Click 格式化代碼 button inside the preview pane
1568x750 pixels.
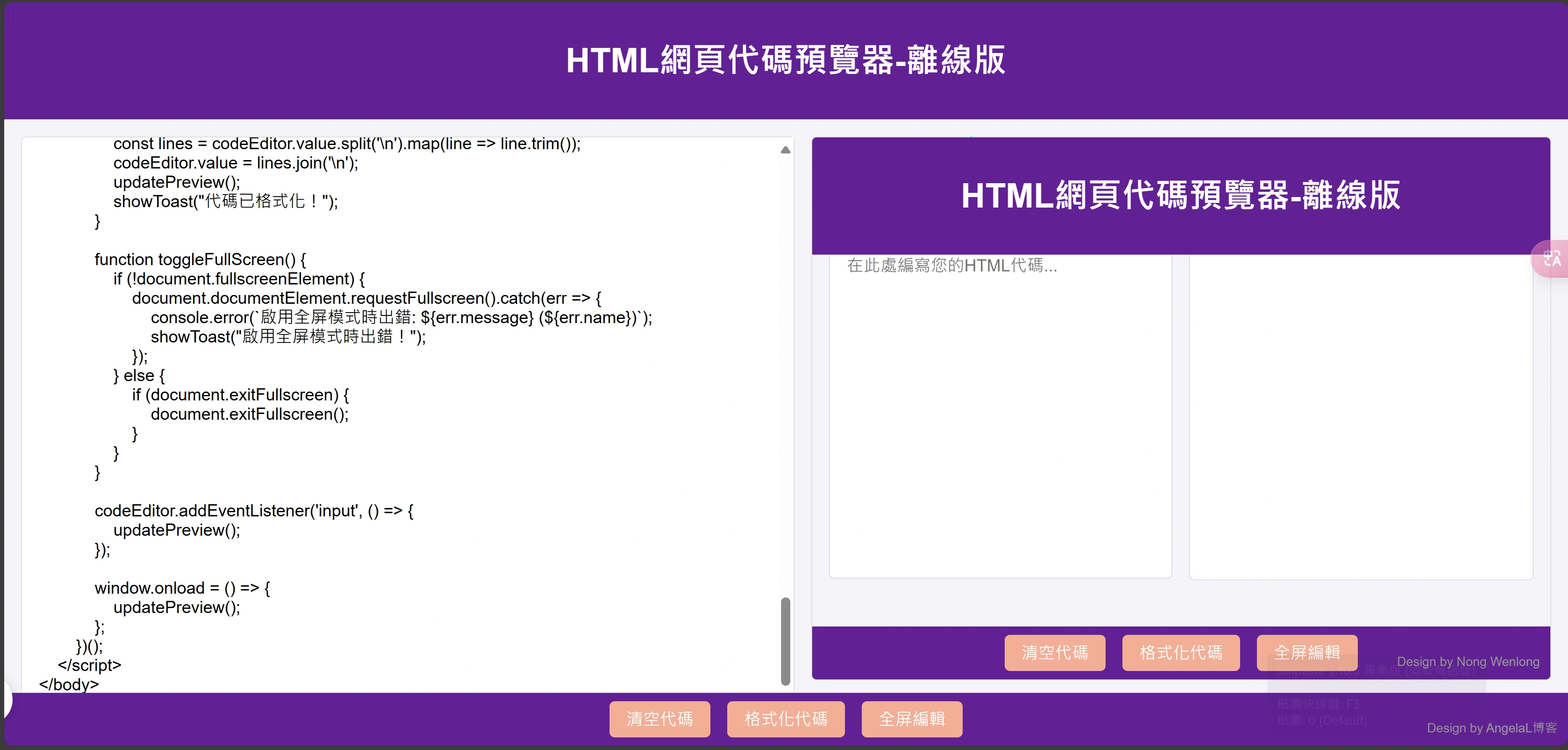(x=1181, y=653)
